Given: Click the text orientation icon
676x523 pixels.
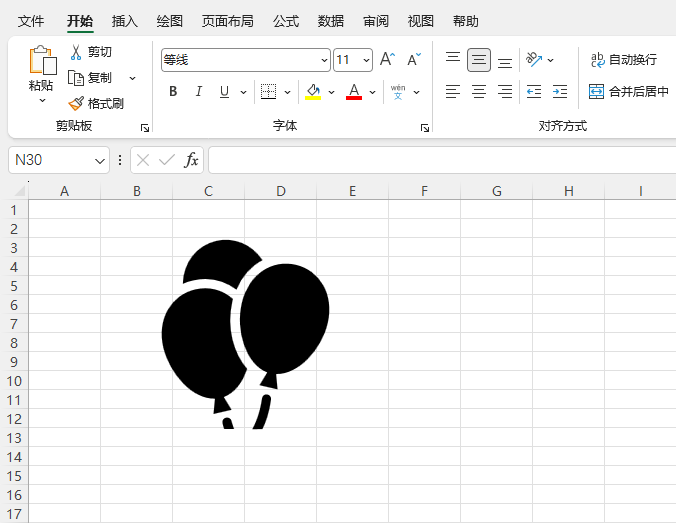Looking at the screenshot, I should pyautogui.click(x=534, y=60).
